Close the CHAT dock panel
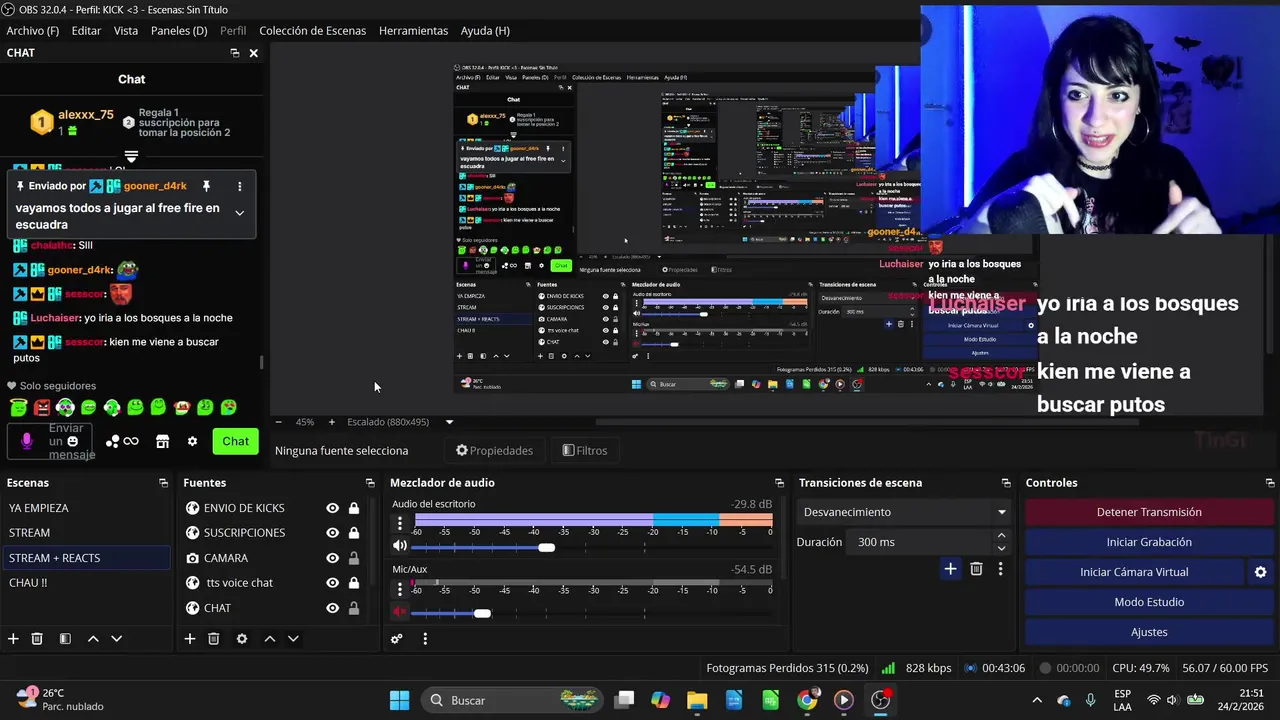The image size is (1280, 720). [253, 53]
